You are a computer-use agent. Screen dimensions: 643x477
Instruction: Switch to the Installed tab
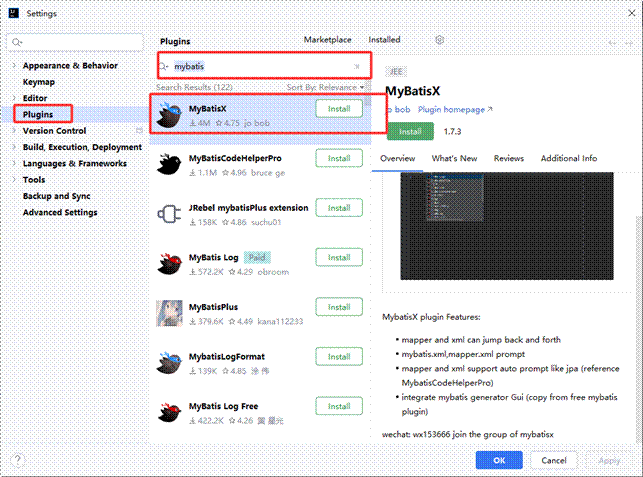tap(384, 40)
